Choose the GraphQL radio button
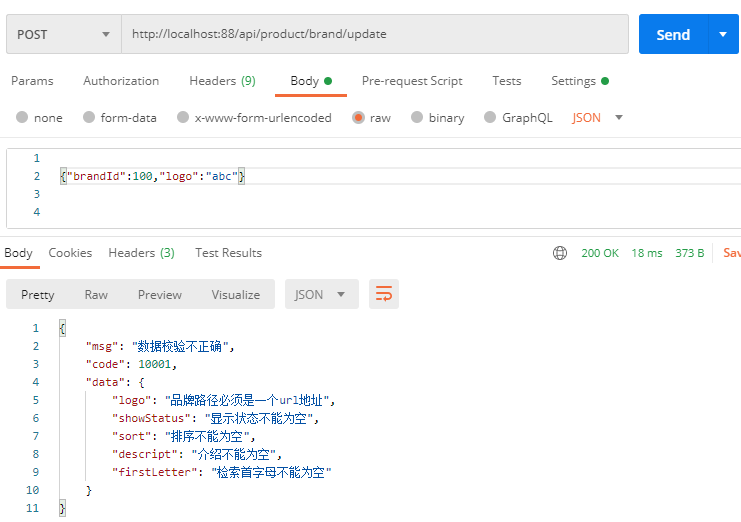 coord(490,118)
